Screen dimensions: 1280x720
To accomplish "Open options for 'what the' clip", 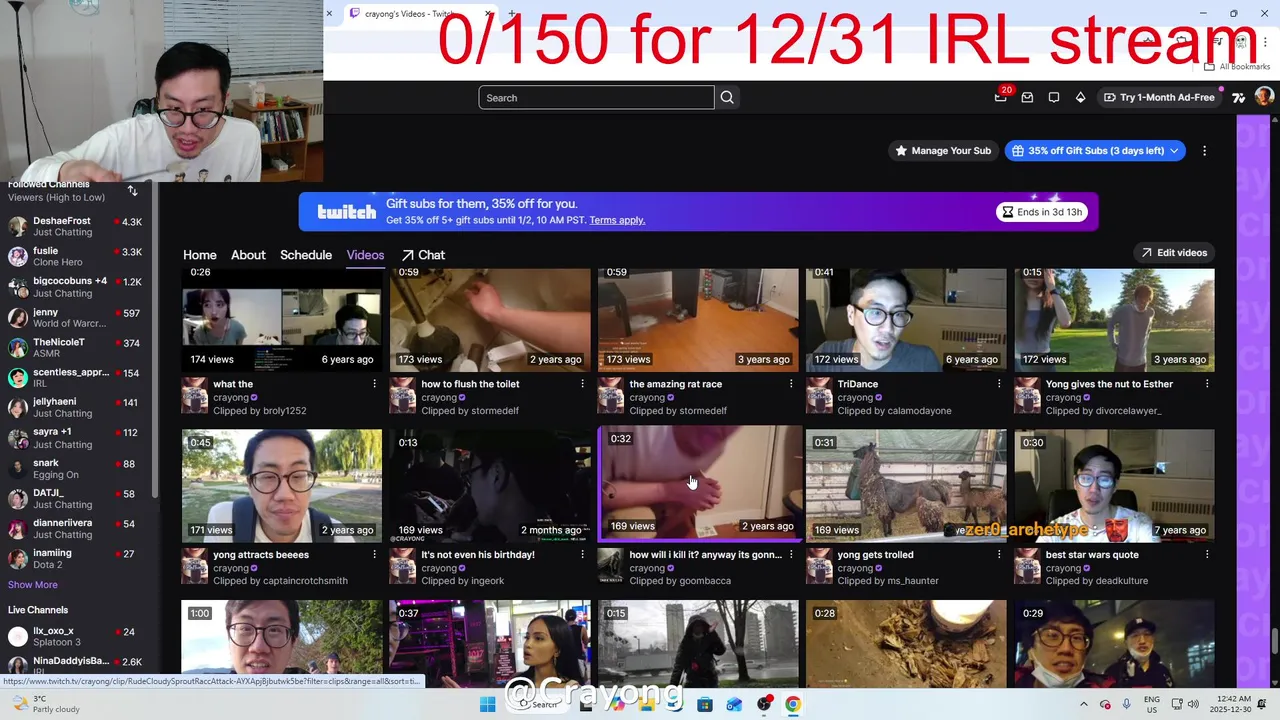I will tap(374, 384).
